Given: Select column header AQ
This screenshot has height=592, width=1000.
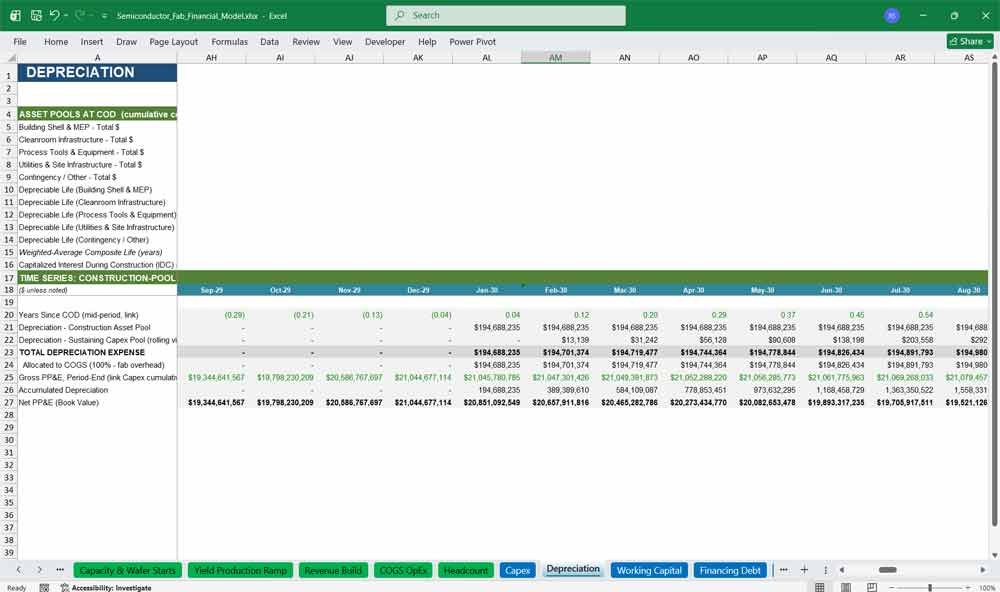Looking at the screenshot, I should [x=831, y=57].
